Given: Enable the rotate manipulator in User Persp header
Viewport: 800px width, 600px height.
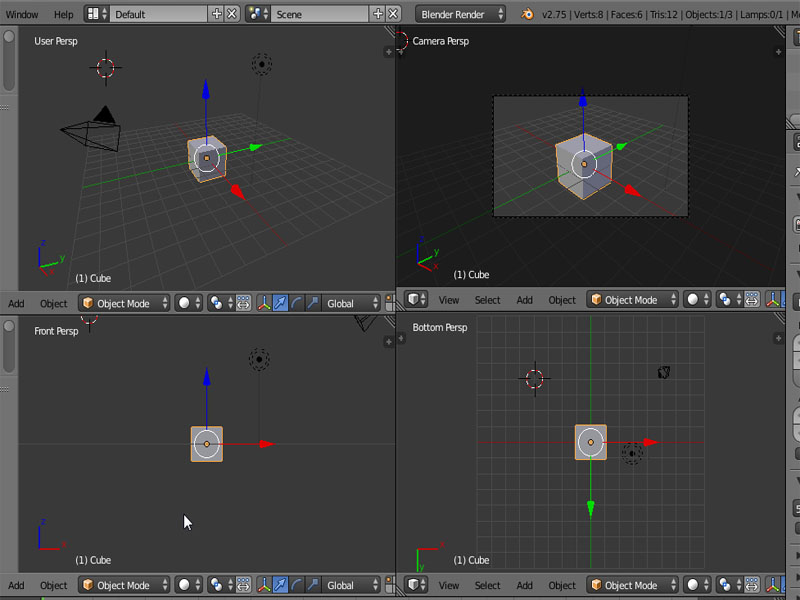Looking at the screenshot, I should (x=296, y=303).
